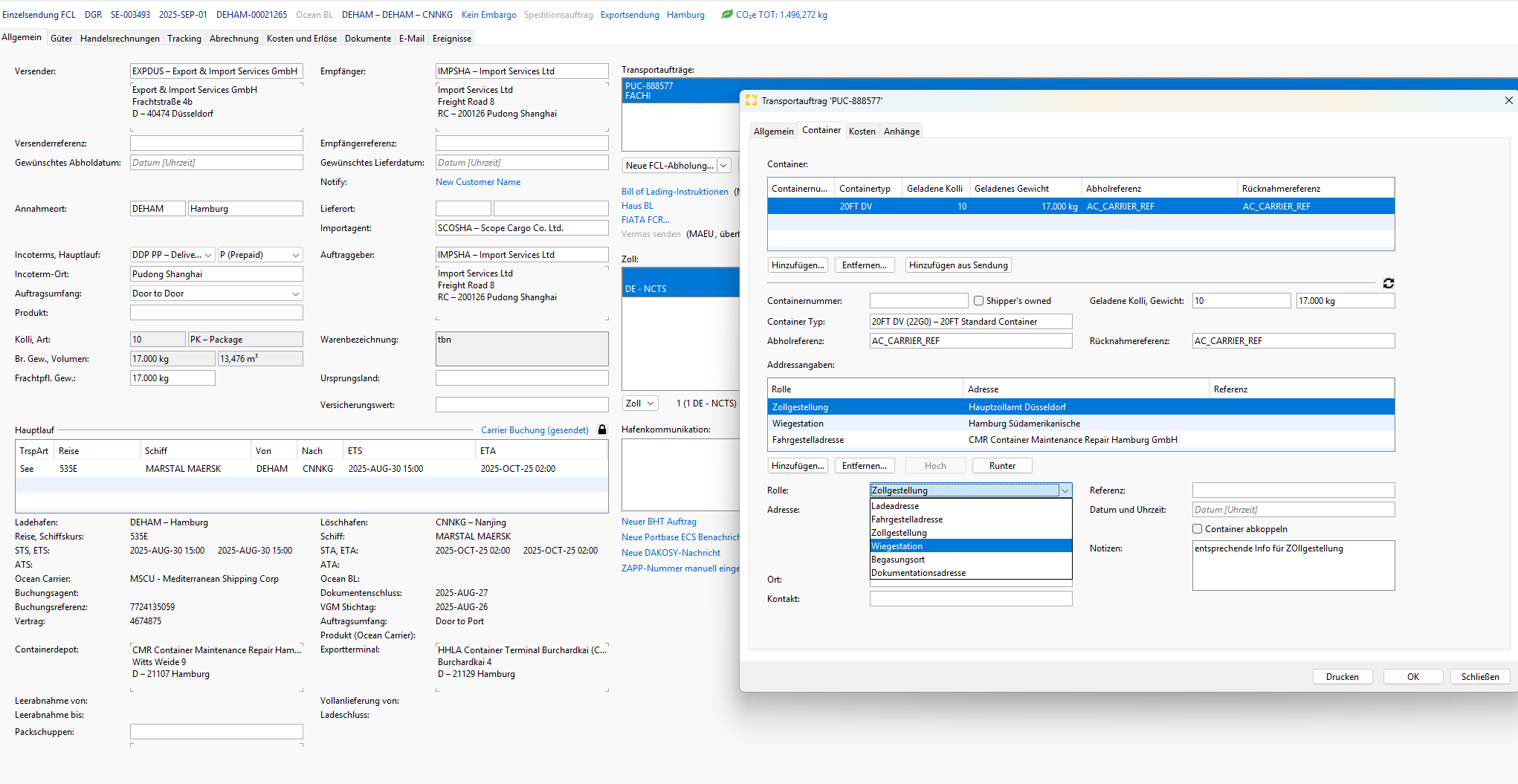
Task: Enable the Shipper's owned checkbox
Action: [979, 301]
